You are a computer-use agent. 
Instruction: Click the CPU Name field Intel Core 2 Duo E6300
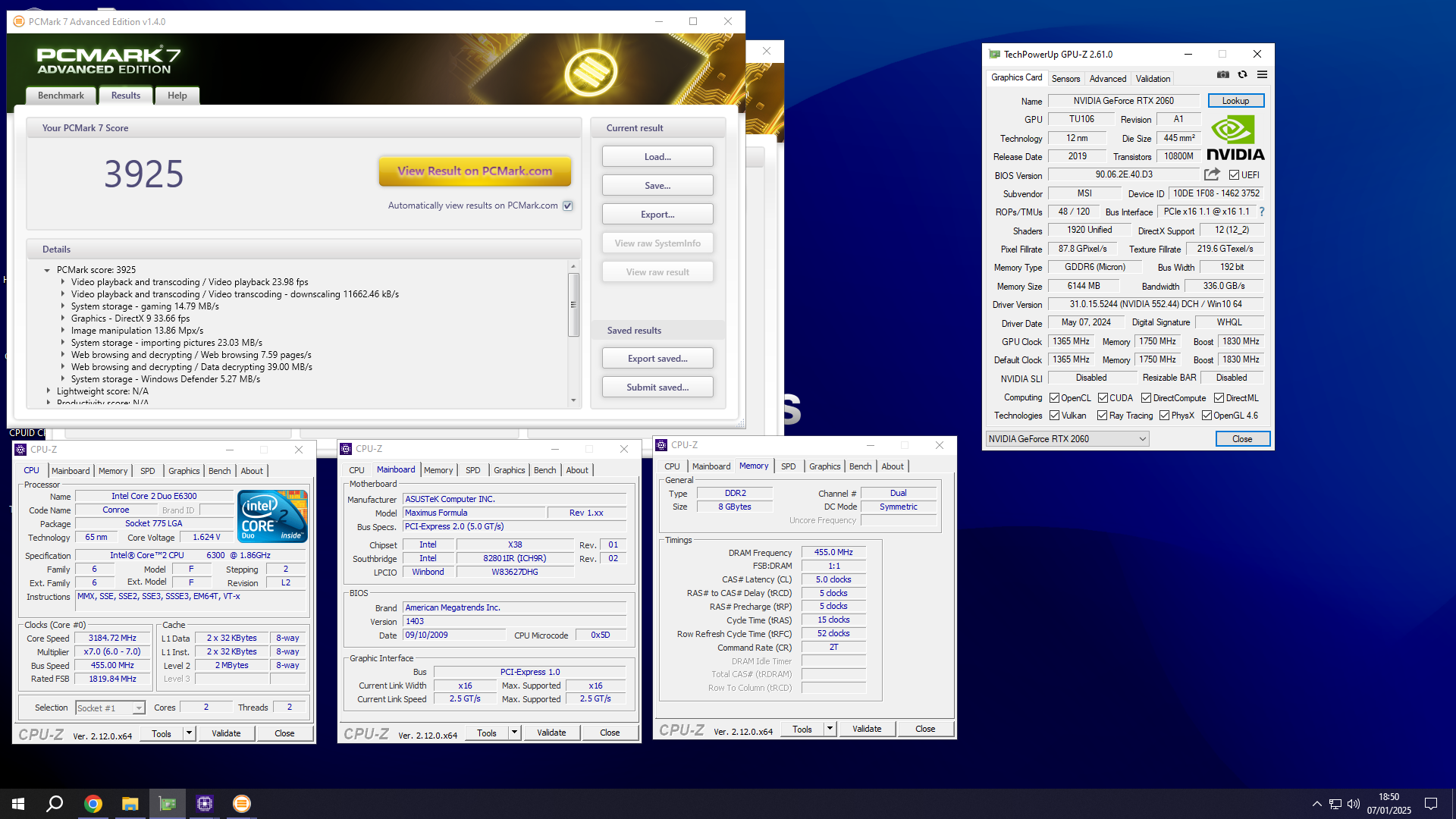tap(154, 496)
